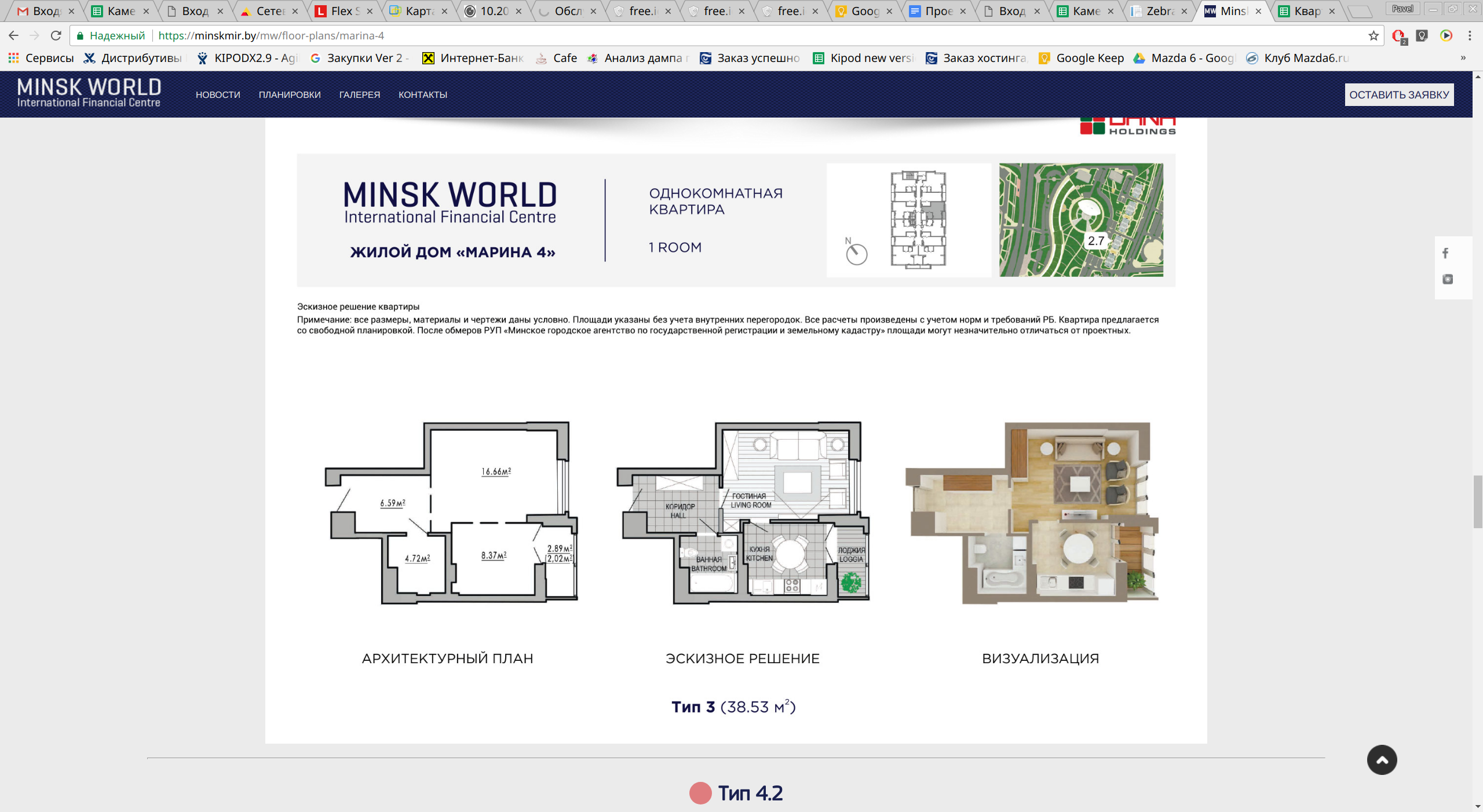This screenshot has height=812, width=1483.
Task: Open the Instagram icon on the right
Action: (1448, 279)
